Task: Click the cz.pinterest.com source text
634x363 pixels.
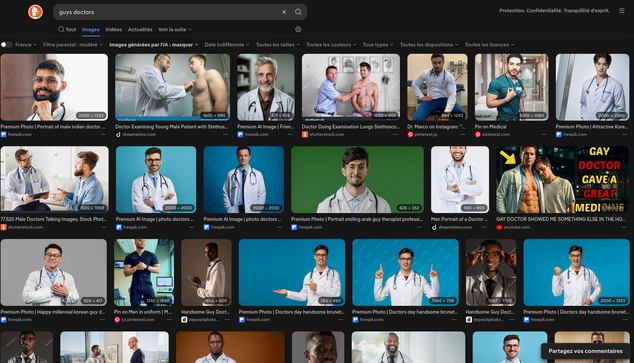Action: [x=138, y=319]
